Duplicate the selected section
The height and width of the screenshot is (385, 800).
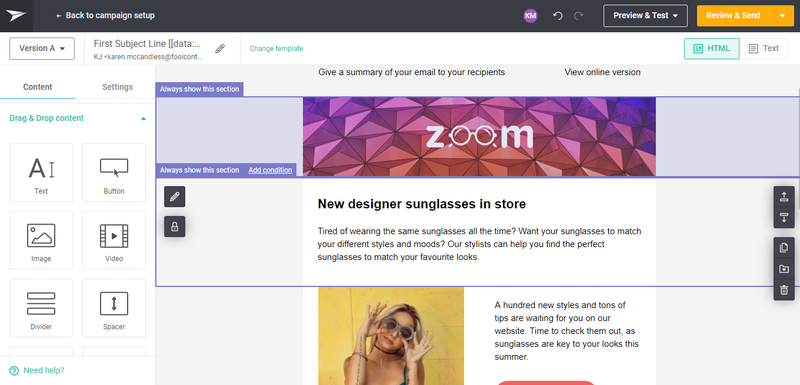click(x=784, y=248)
